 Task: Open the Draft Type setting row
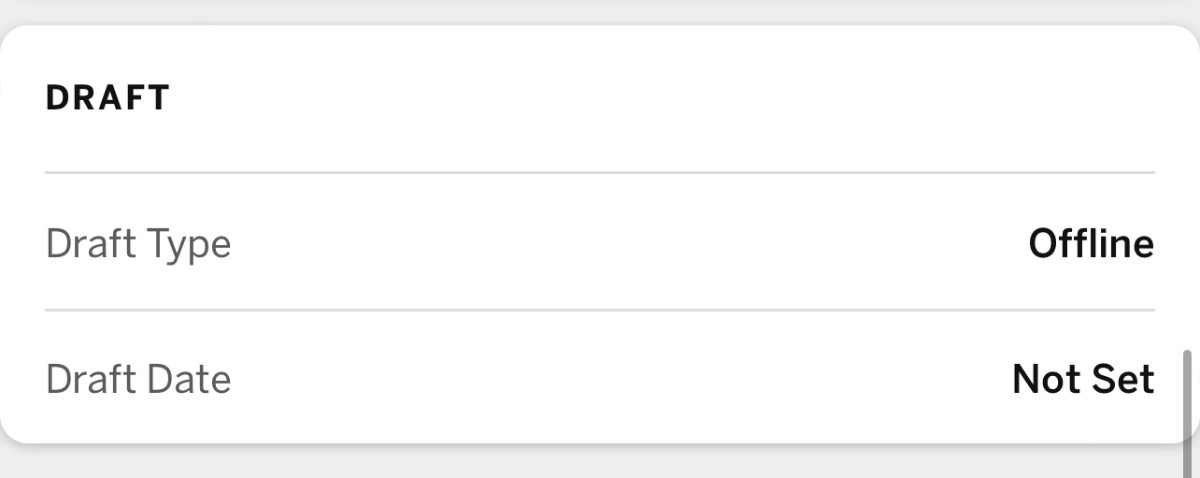[x=600, y=243]
